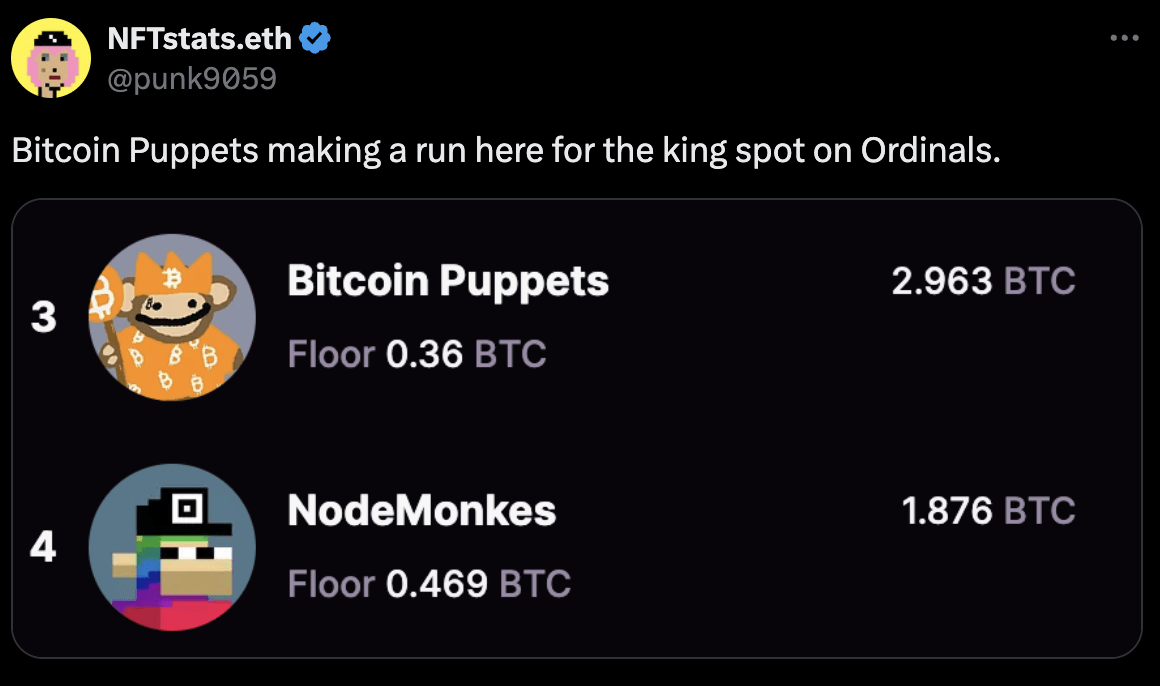Image resolution: width=1160 pixels, height=686 pixels.
Task: Click the NodeMonkes pixel avatar
Action: [172, 547]
